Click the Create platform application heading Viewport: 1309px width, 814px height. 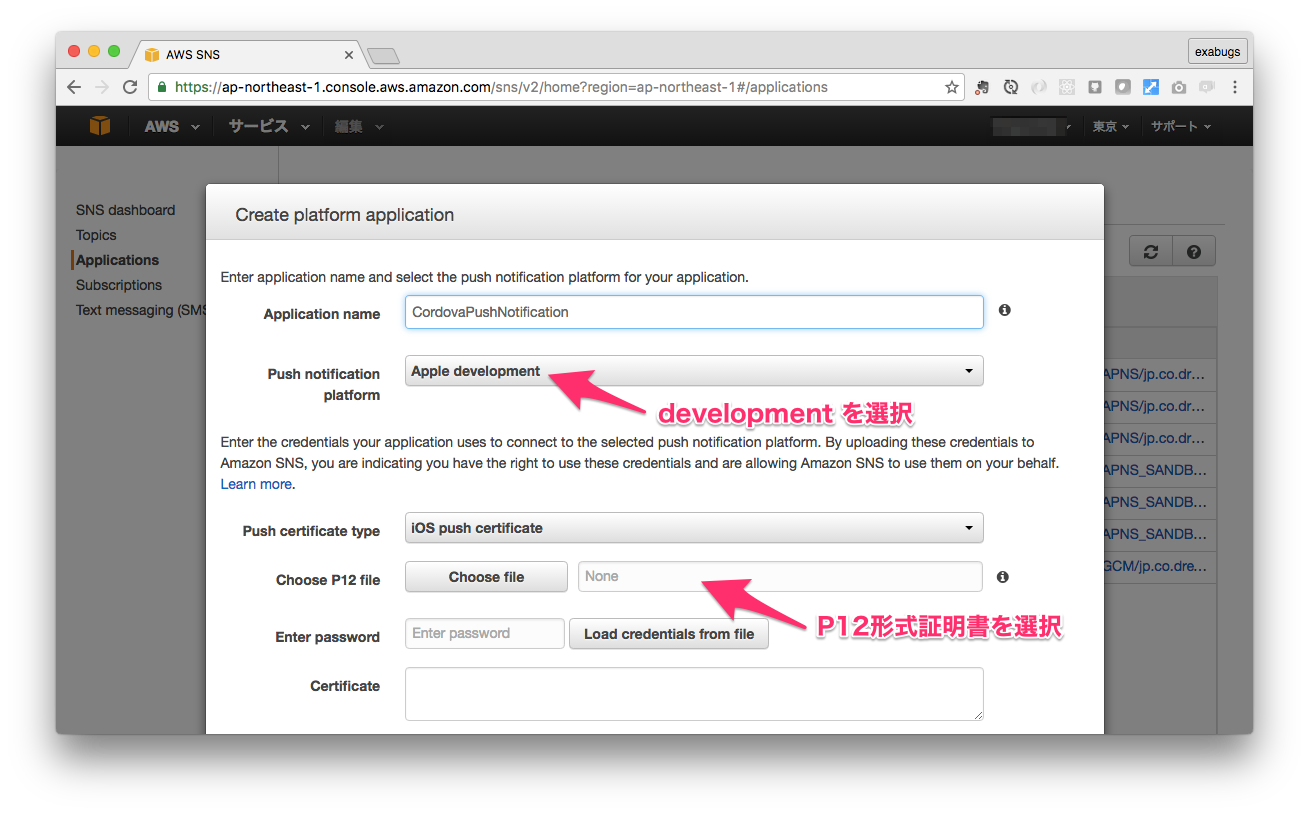[x=345, y=215]
